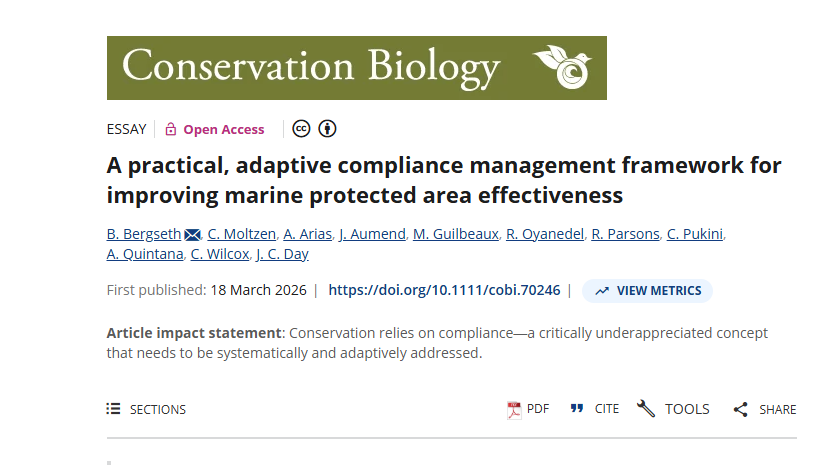The height and width of the screenshot is (465, 818).
Task: Click the envelope icon beside B. Bergseth
Action: coord(193,235)
